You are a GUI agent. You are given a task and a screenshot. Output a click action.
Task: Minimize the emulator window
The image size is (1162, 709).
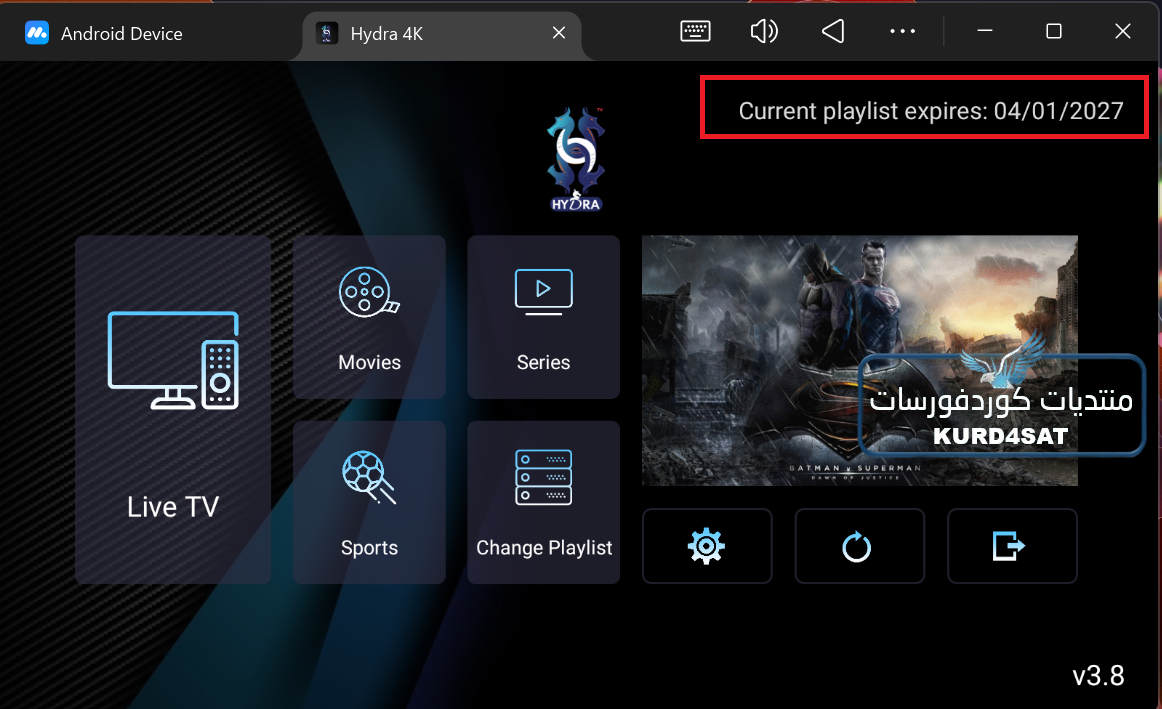985,31
